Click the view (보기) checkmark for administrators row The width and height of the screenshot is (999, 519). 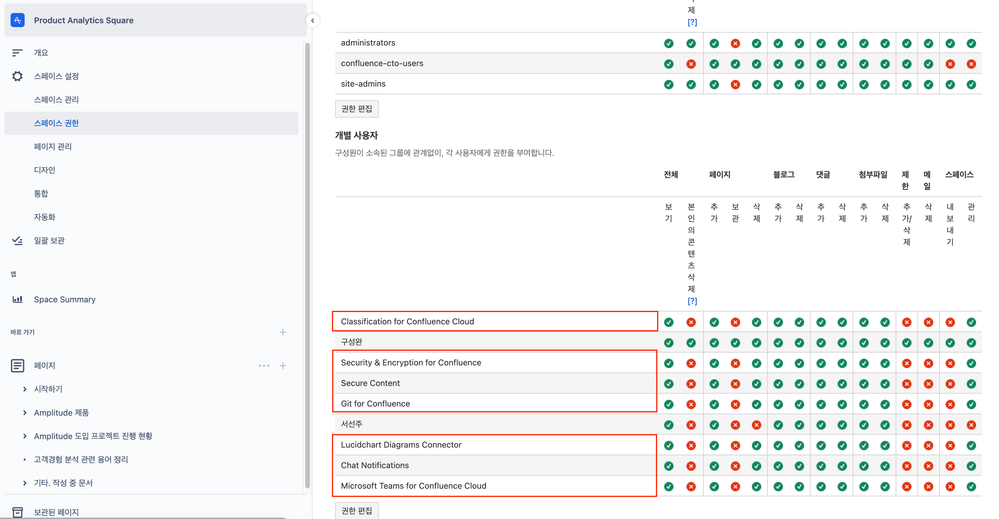click(x=668, y=43)
